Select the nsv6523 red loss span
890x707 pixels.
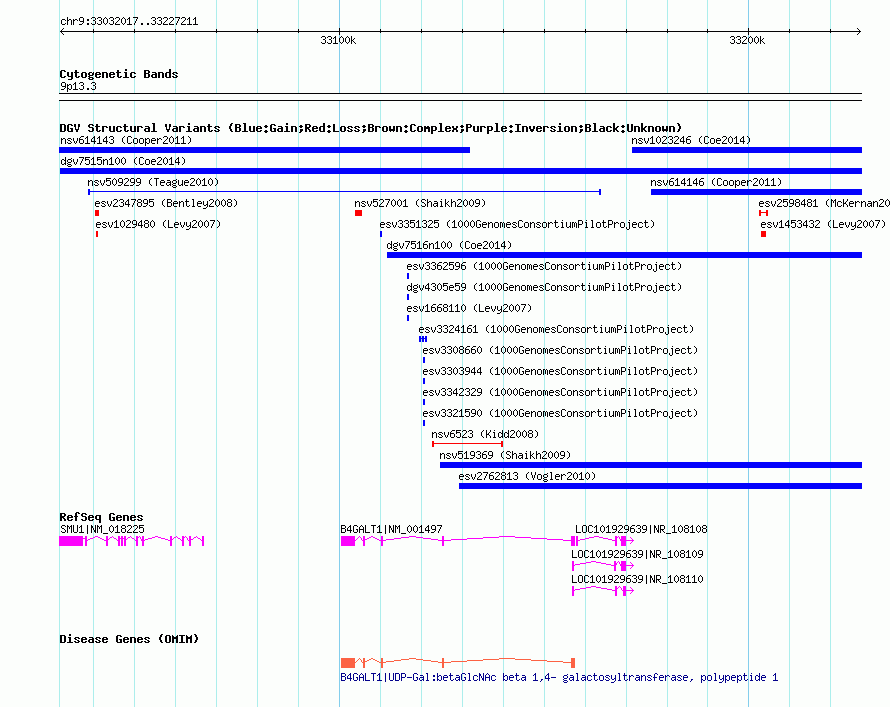click(x=468, y=444)
